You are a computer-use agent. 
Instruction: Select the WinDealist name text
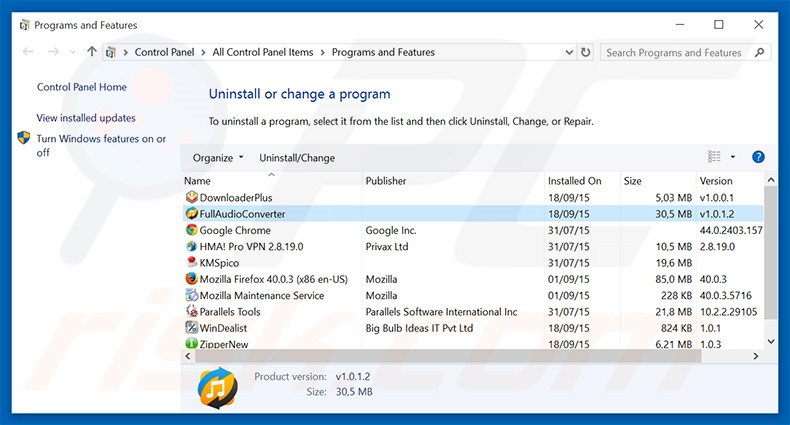point(223,328)
